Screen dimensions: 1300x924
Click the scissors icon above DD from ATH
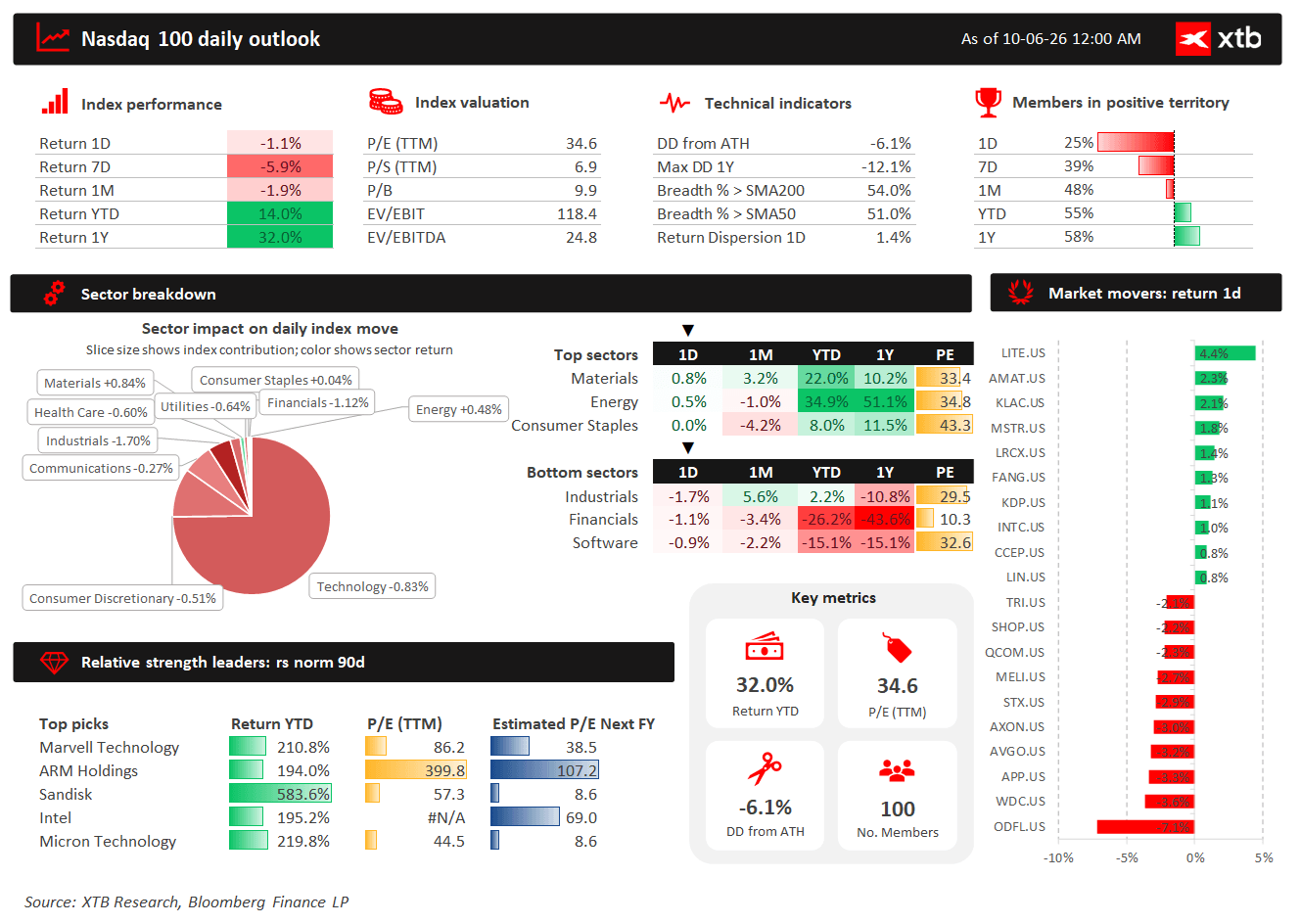[x=765, y=767]
